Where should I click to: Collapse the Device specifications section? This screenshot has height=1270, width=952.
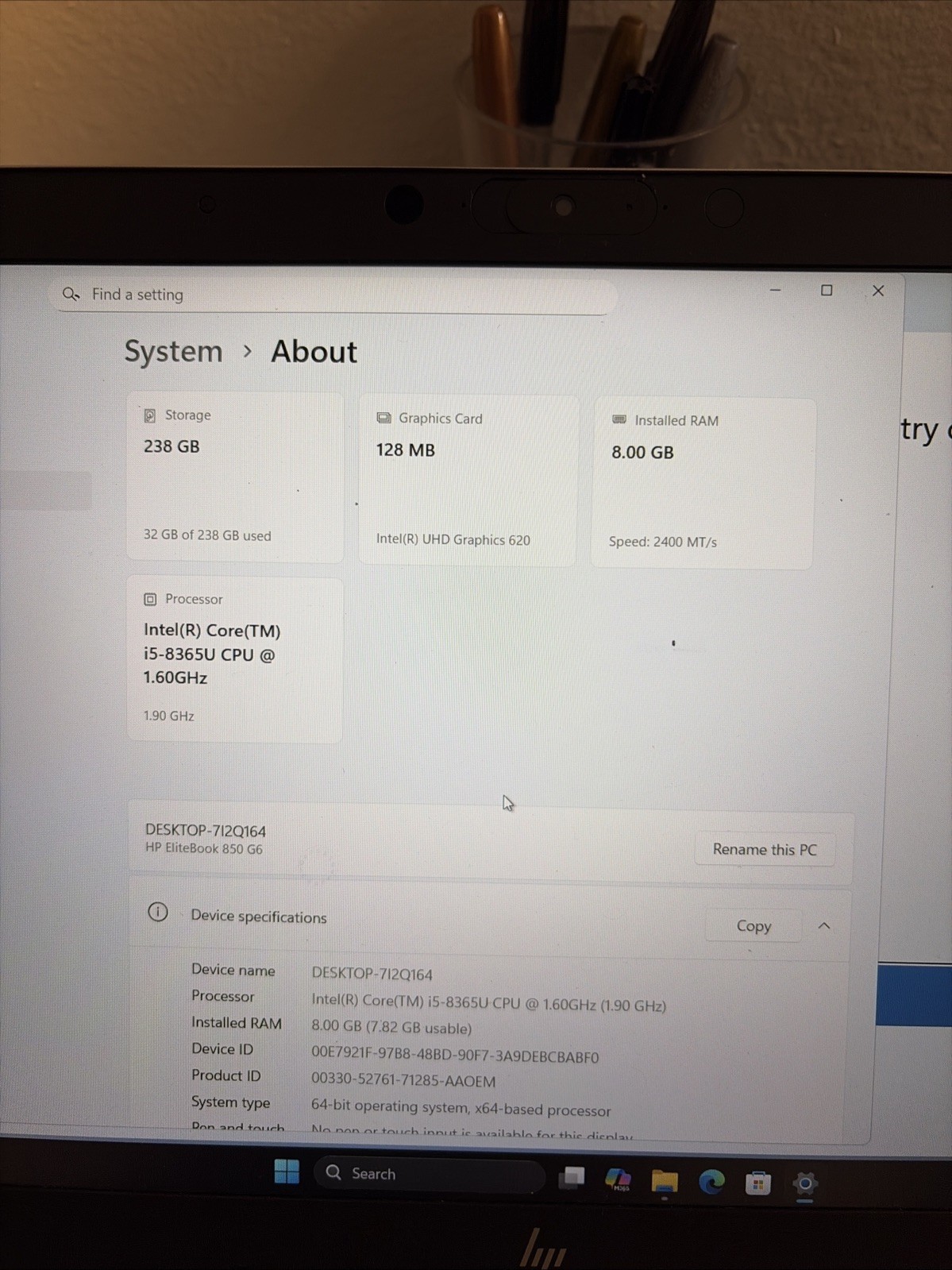[824, 926]
